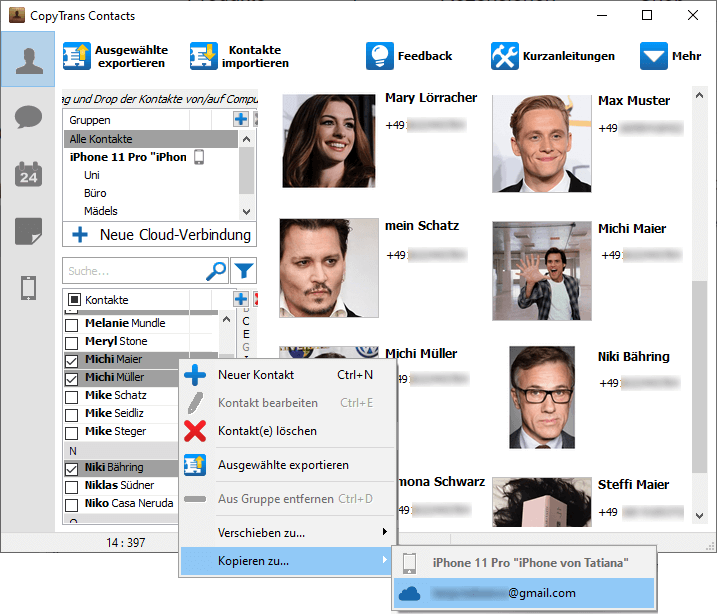Image resolution: width=717 pixels, height=616 pixels.
Task: Click the search magnifier icon
Action: [x=216, y=271]
